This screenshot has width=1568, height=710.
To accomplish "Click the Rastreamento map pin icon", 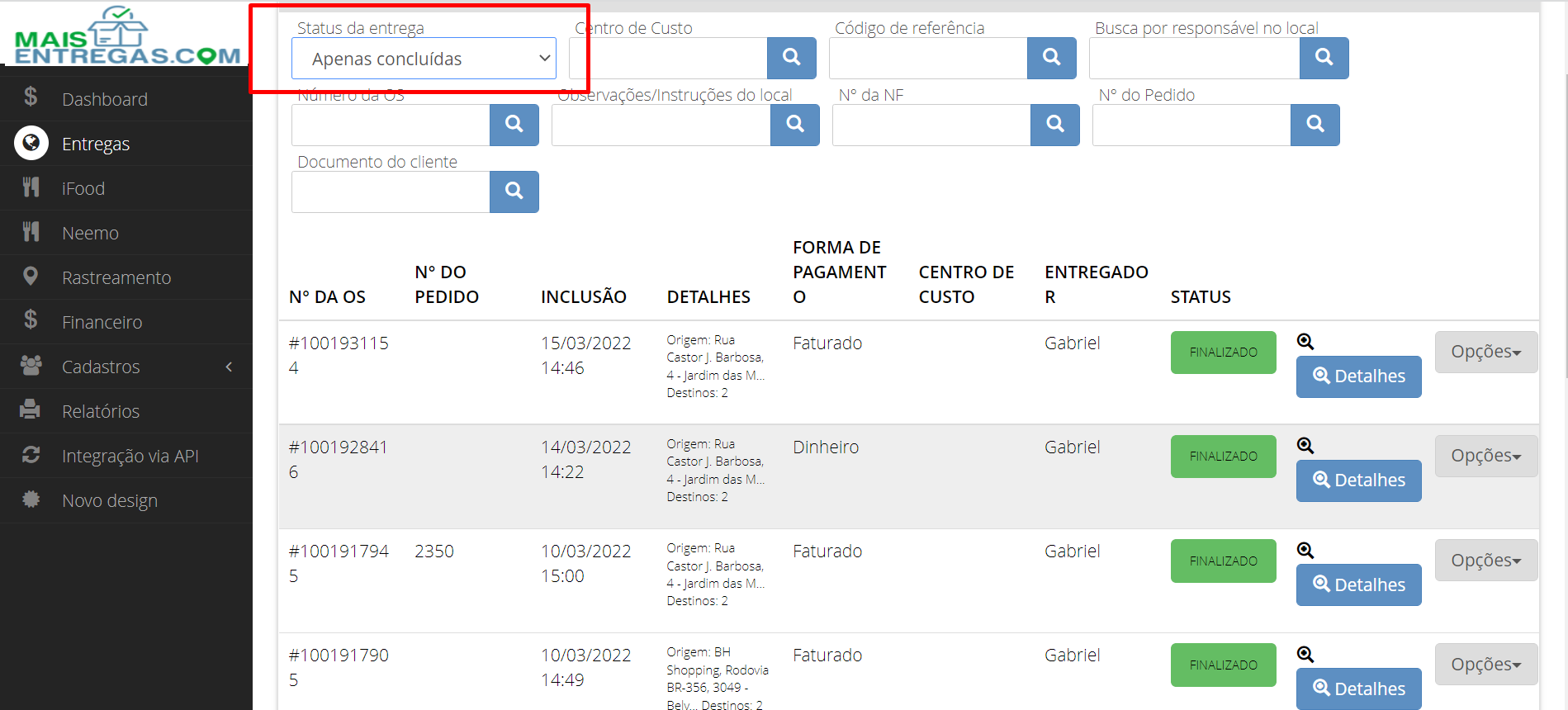I will coord(31,277).
